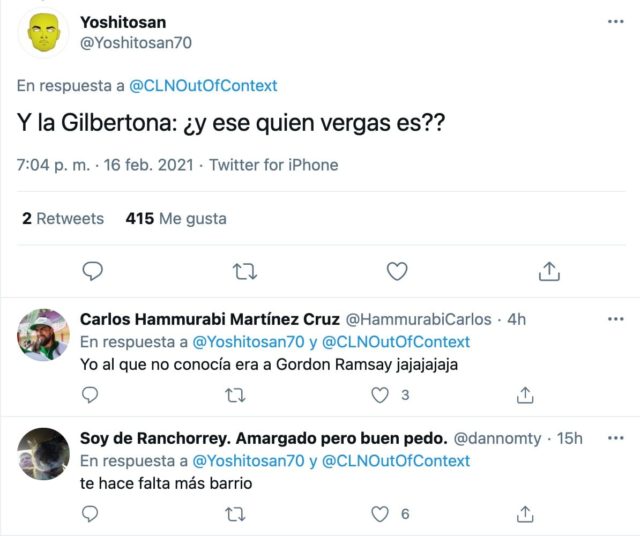
Task: Retweet the main Gilbertona tweet
Action: (244, 270)
